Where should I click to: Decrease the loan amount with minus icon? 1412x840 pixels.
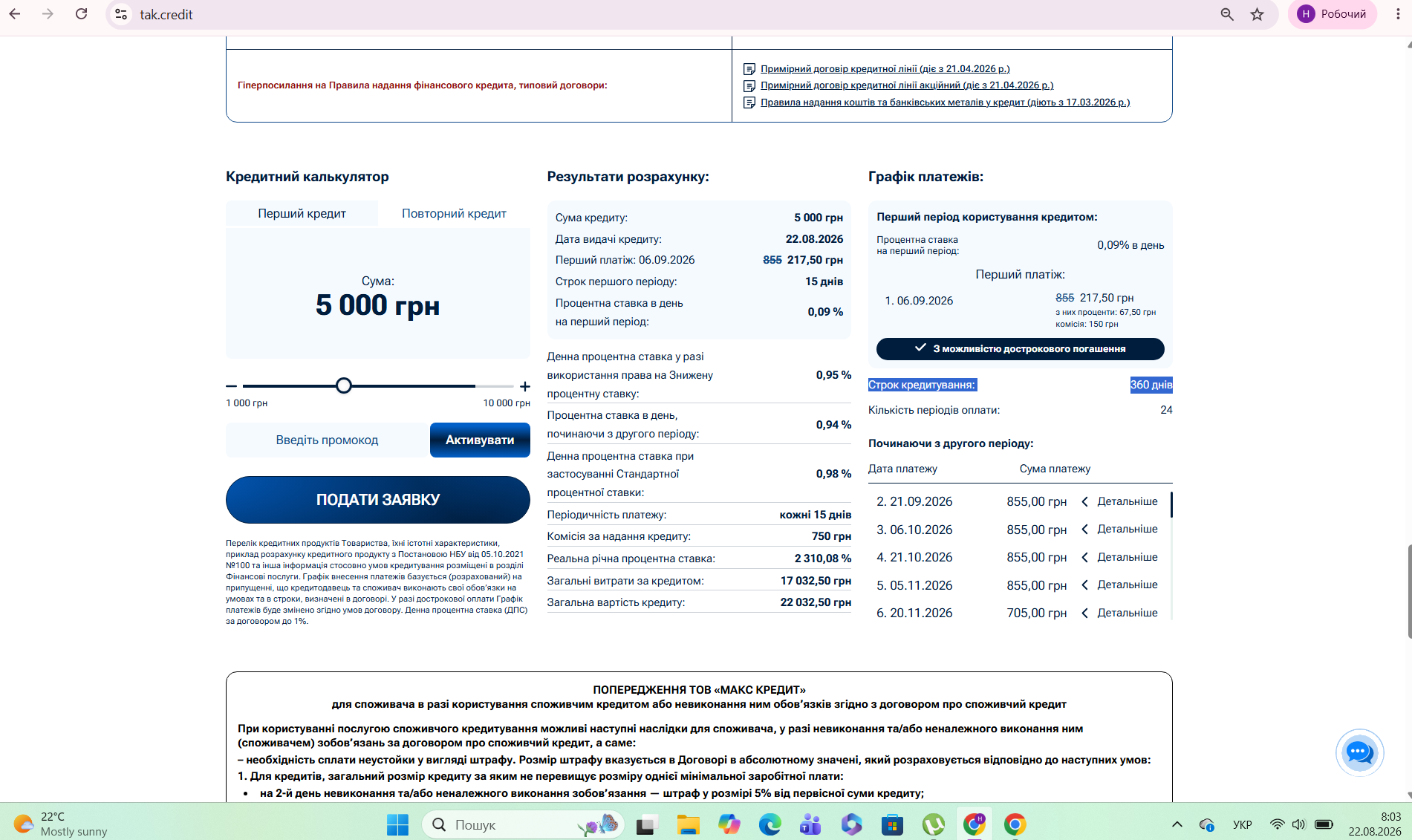[x=231, y=386]
